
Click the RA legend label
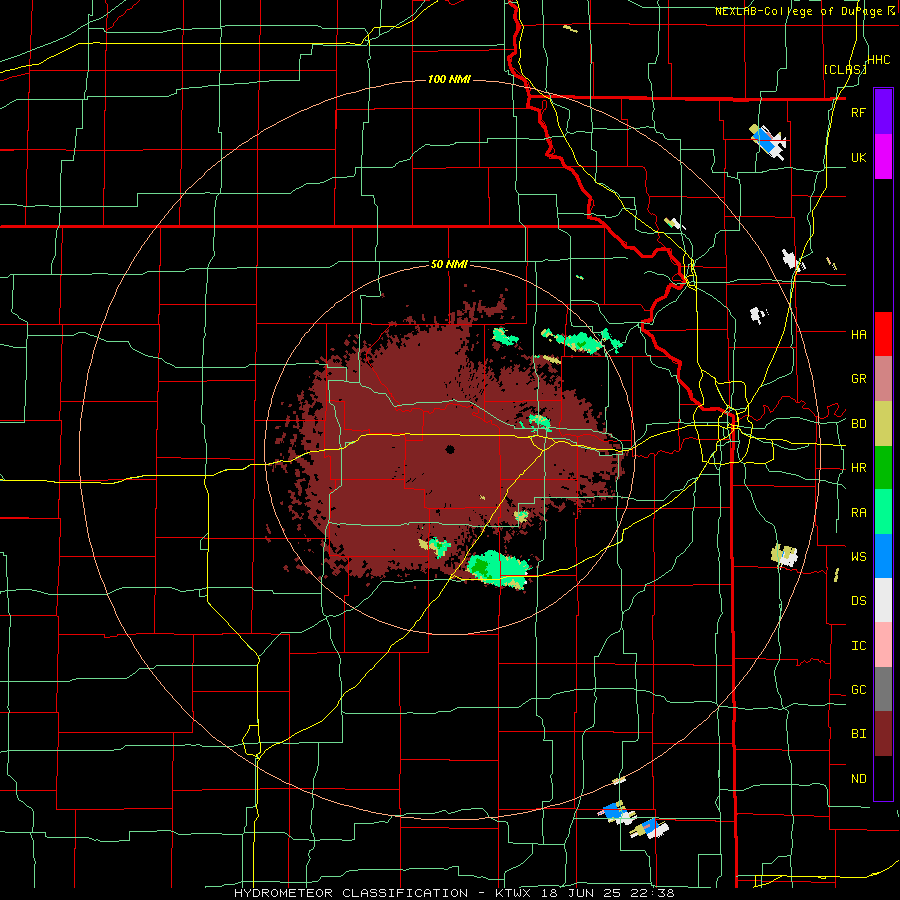(x=858, y=512)
